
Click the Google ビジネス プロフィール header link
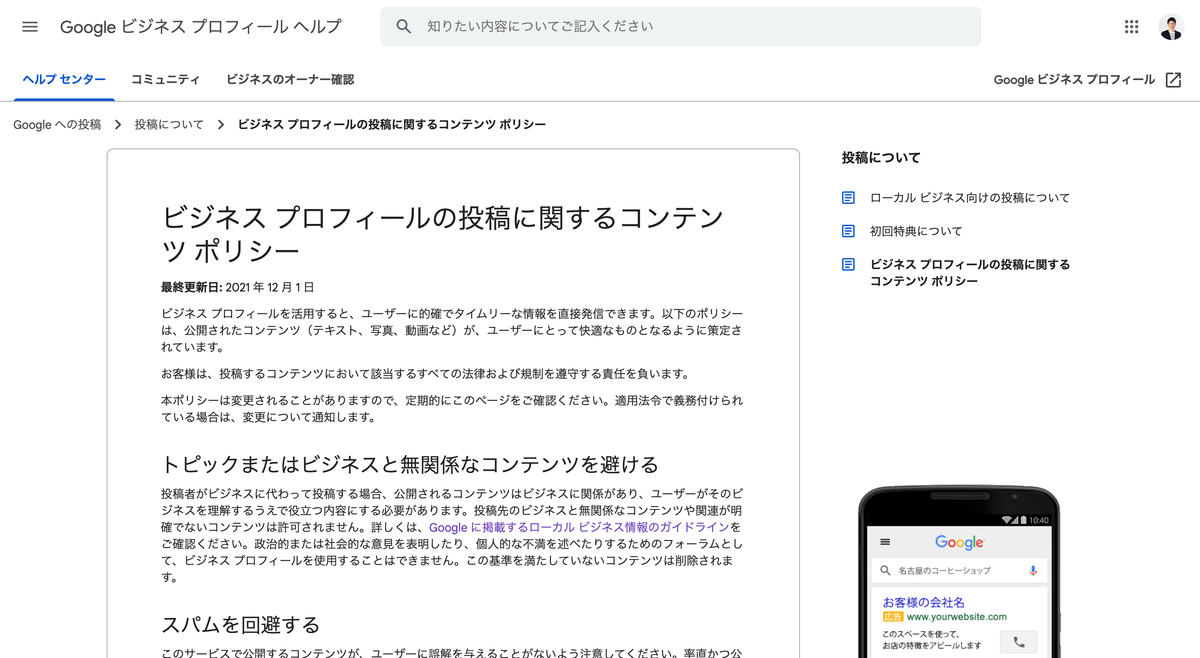[x=1074, y=80]
